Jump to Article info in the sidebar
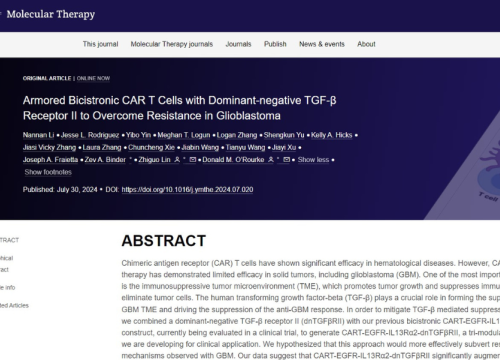Image resolution: width=500 pixels, height=360 pixels. tap(7, 287)
